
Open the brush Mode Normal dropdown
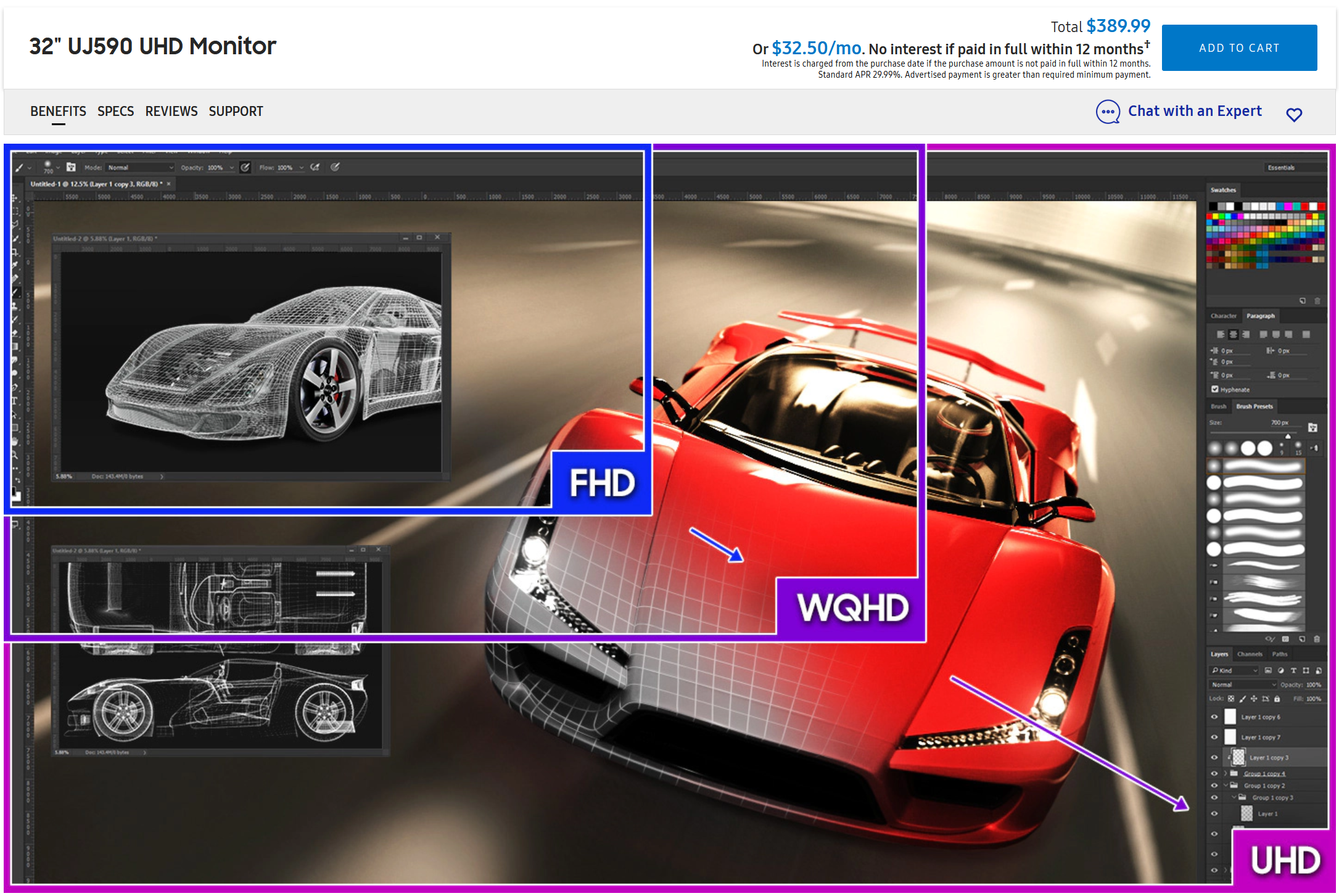tap(141, 168)
